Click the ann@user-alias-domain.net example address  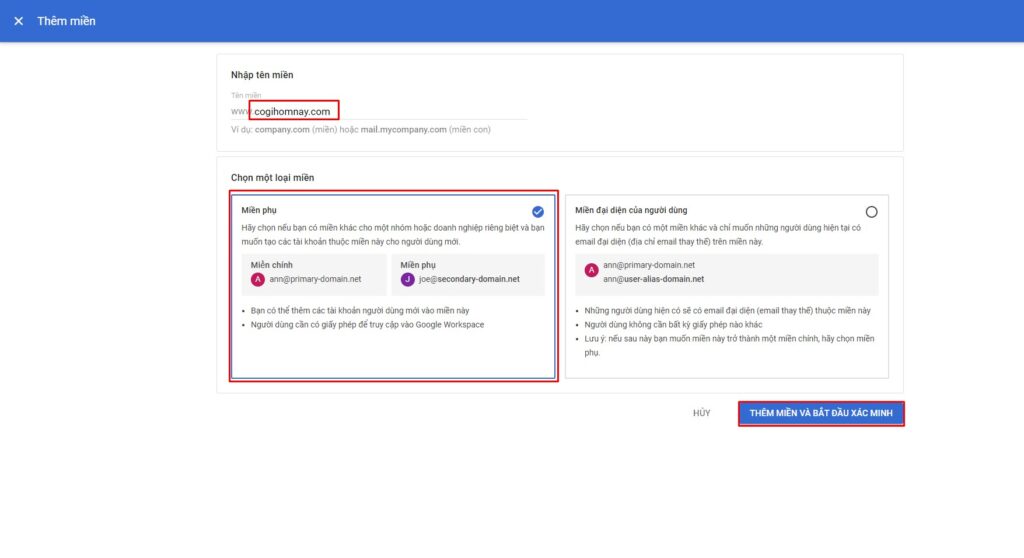pyautogui.click(x=653, y=279)
